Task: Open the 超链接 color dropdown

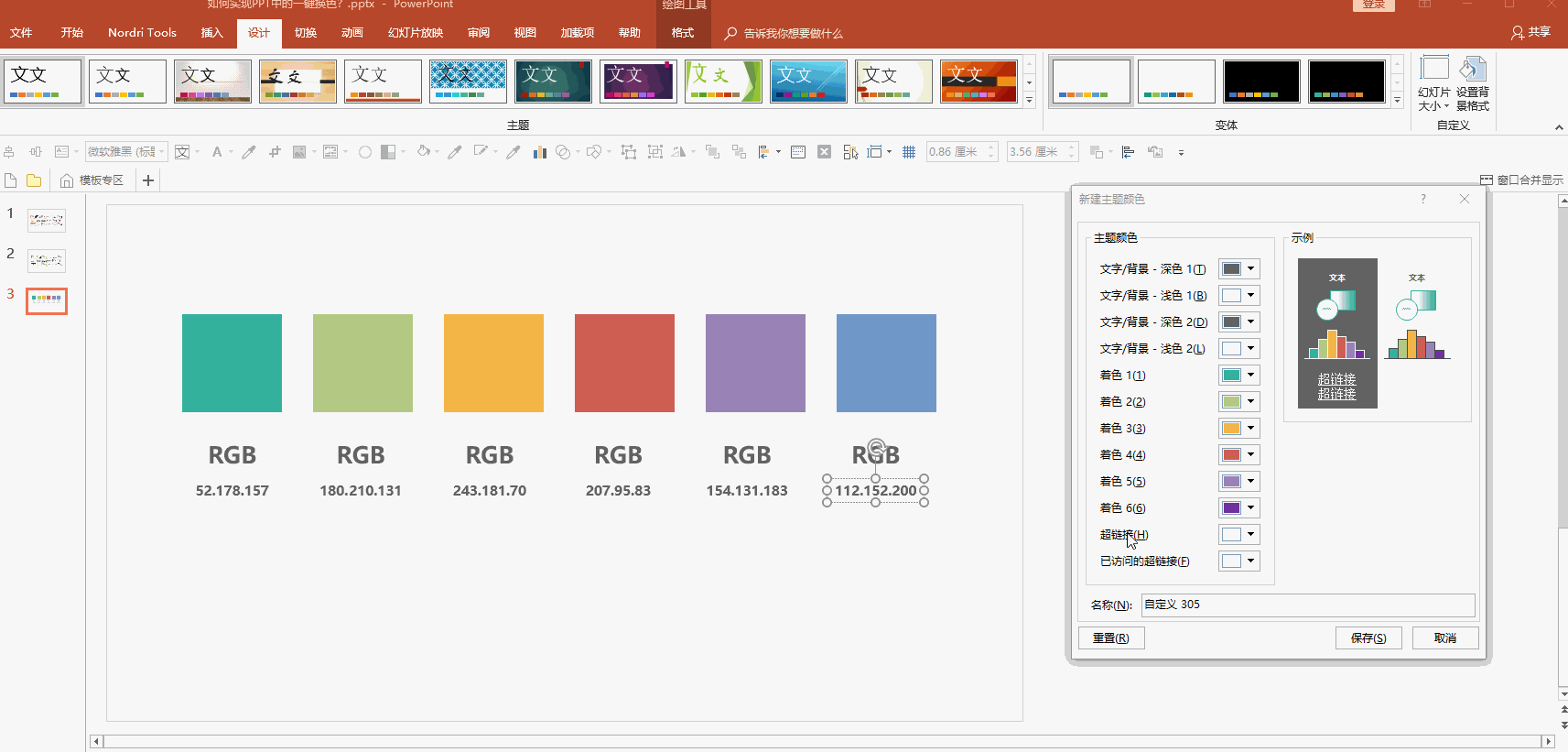Action: point(1239,534)
